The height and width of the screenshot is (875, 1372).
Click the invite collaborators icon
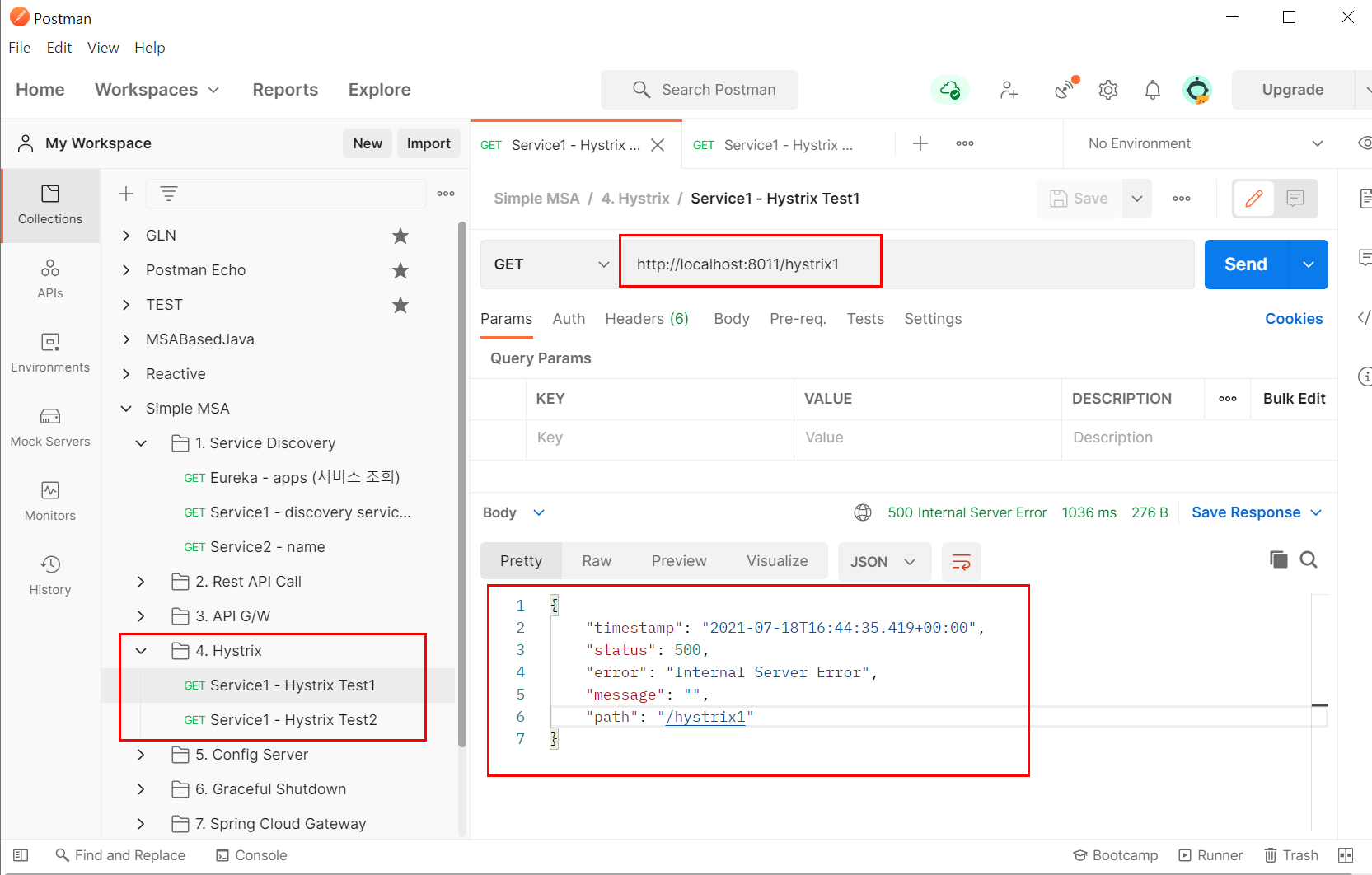coord(1009,90)
